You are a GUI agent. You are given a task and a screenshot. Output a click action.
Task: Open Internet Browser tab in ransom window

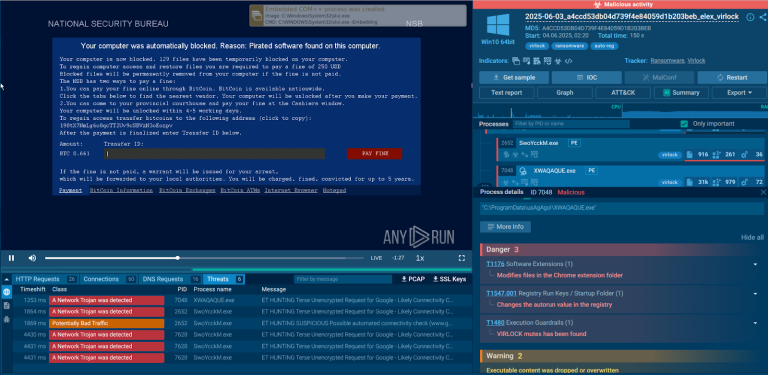click(291, 190)
